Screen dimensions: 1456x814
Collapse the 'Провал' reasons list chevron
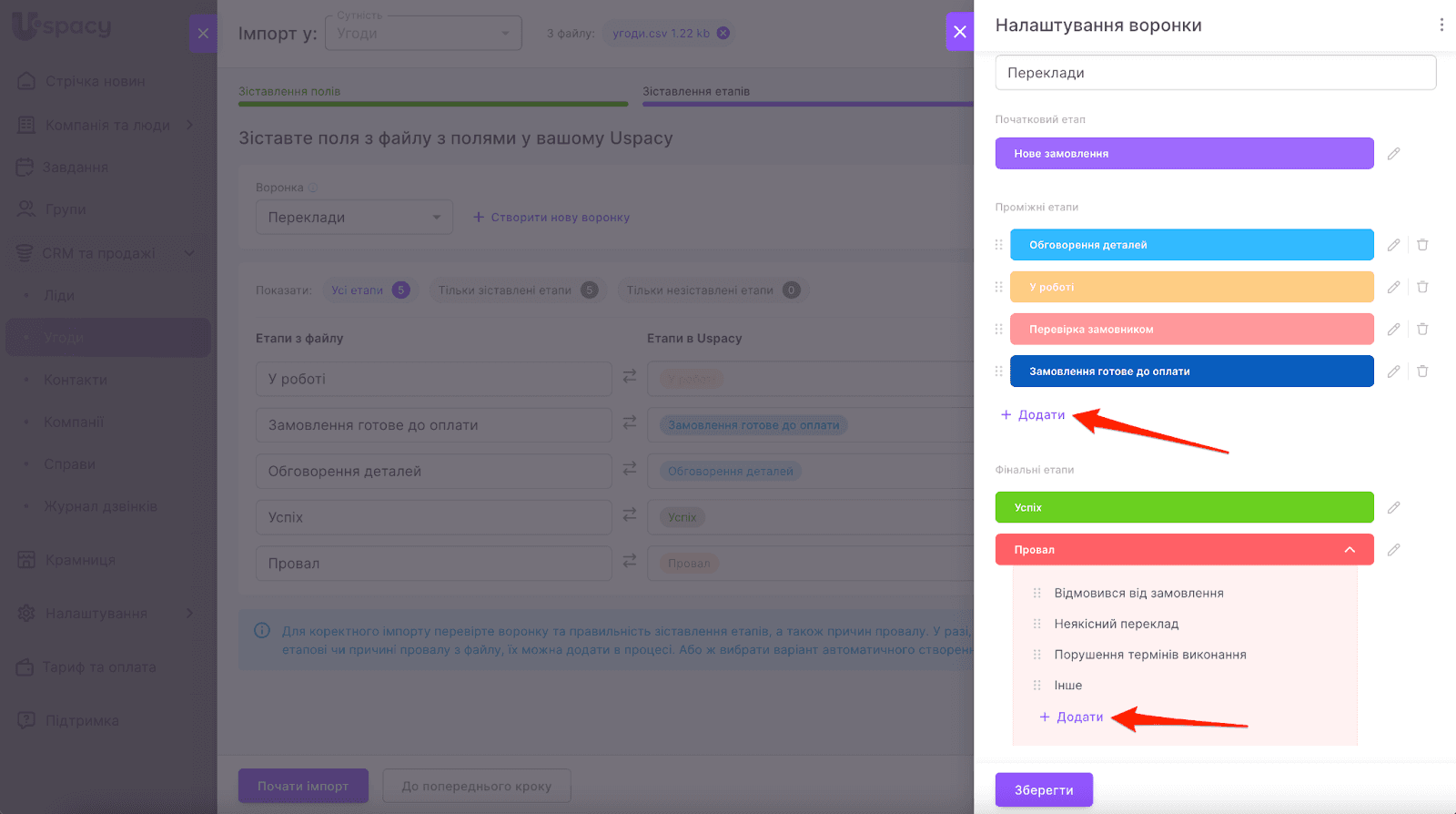[1350, 550]
